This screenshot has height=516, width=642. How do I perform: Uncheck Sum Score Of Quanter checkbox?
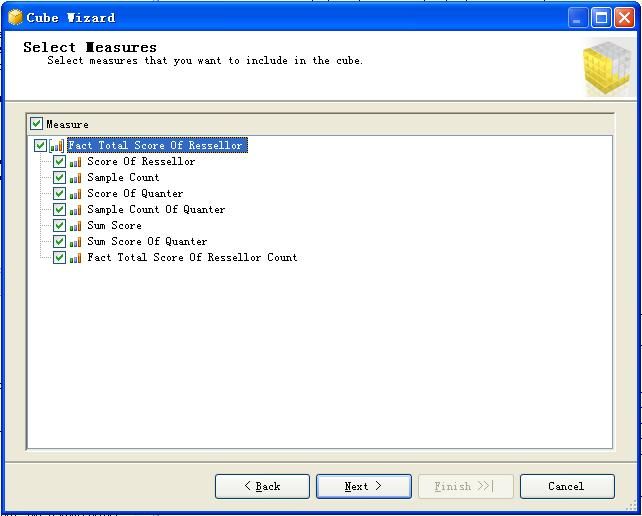pyautogui.click(x=59, y=241)
